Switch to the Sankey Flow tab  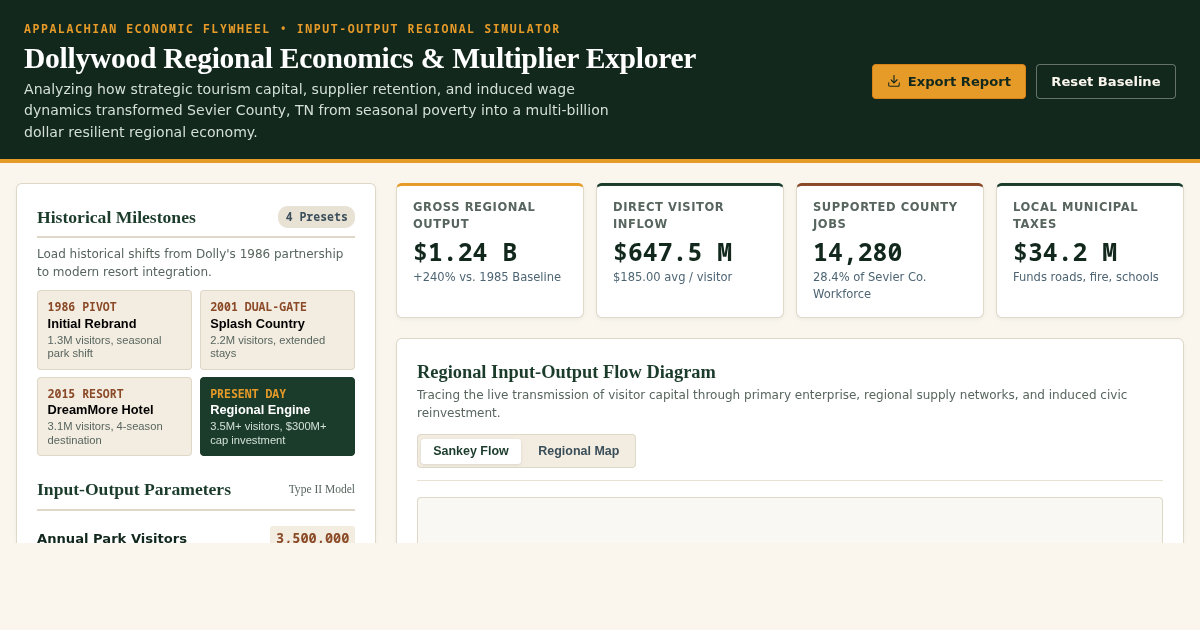tap(471, 451)
